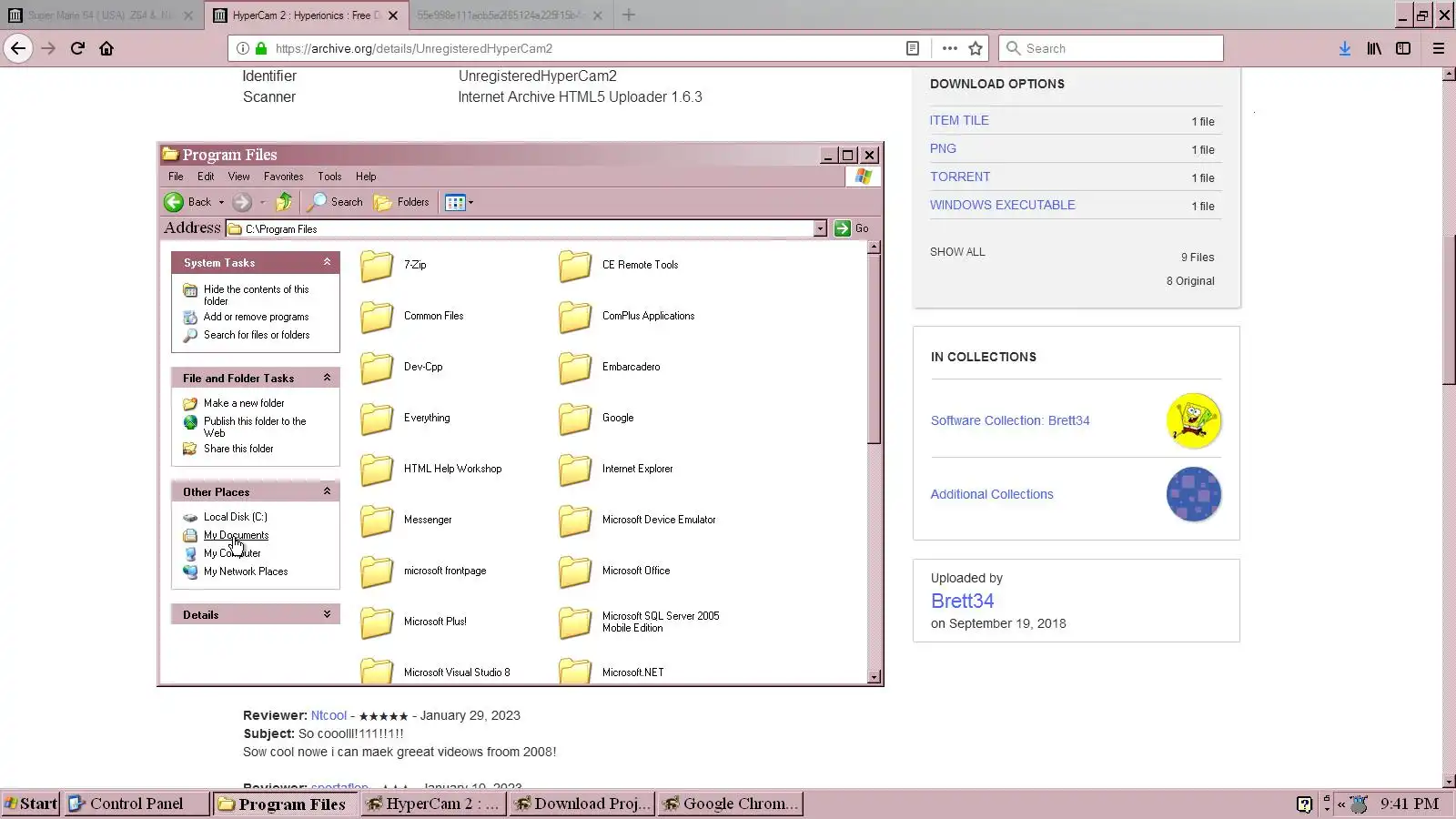Open Local Disk (C:) in Other Places
Image resolution: width=1456 pixels, height=819 pixels.
coord(235,517)
